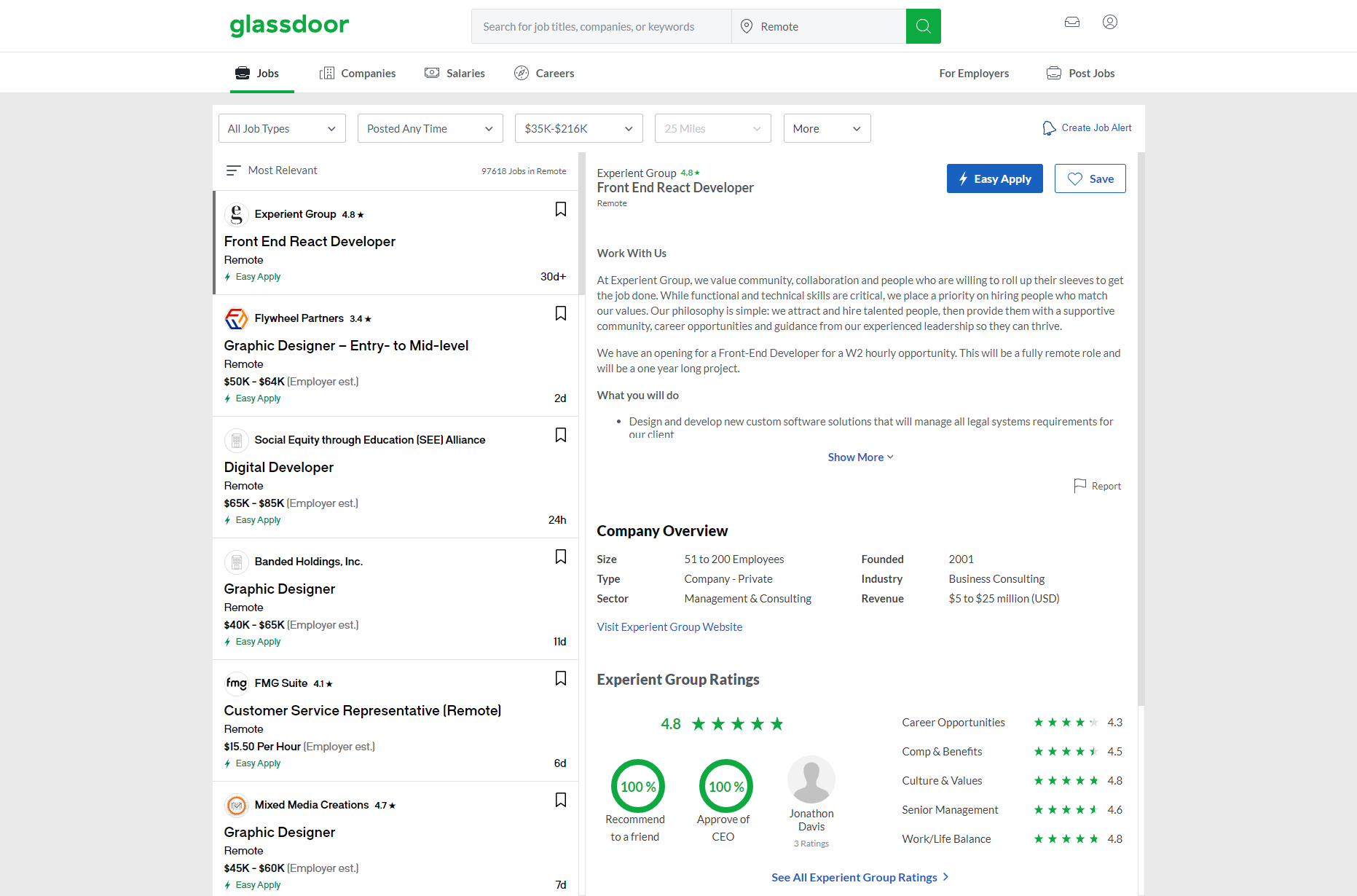Open the user profile icon

[1110, 22]
